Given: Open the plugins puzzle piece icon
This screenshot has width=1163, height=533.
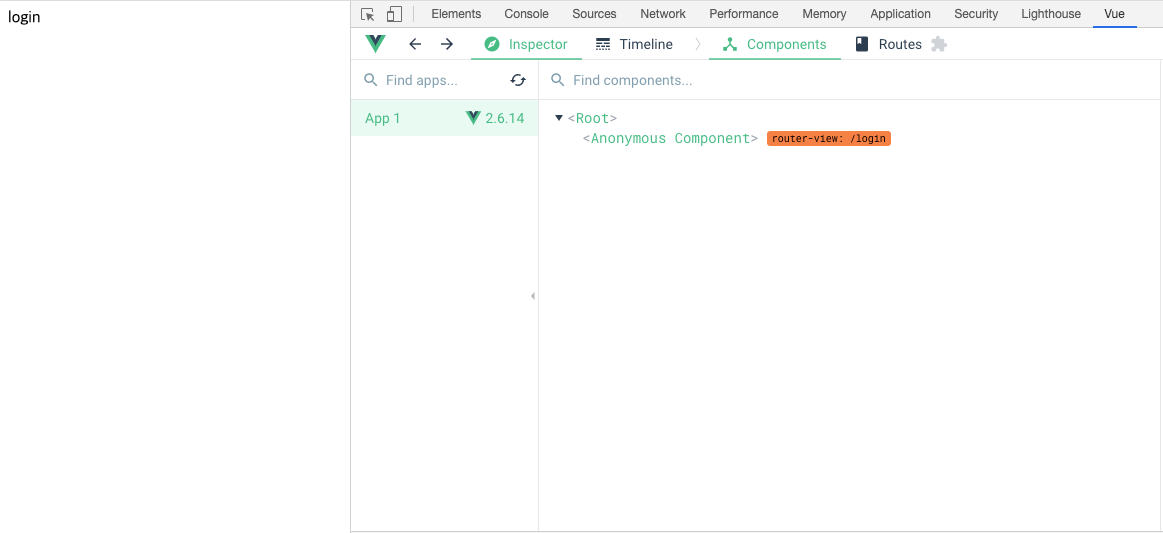Looking at the screenshot, I should (x=939, y=44).
